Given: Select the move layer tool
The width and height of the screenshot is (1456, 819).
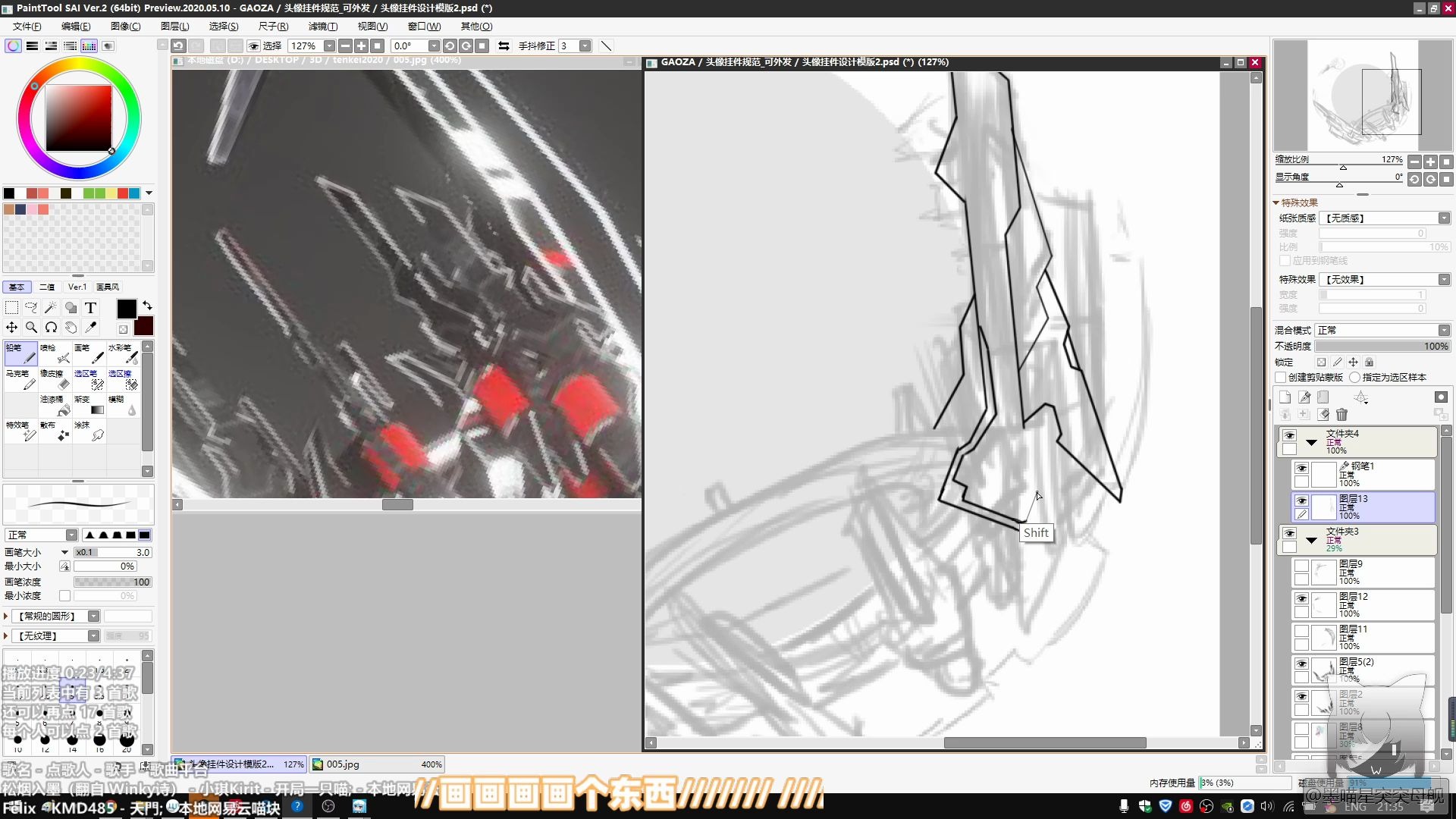Looking at the screenshot, I should [12, 328].
